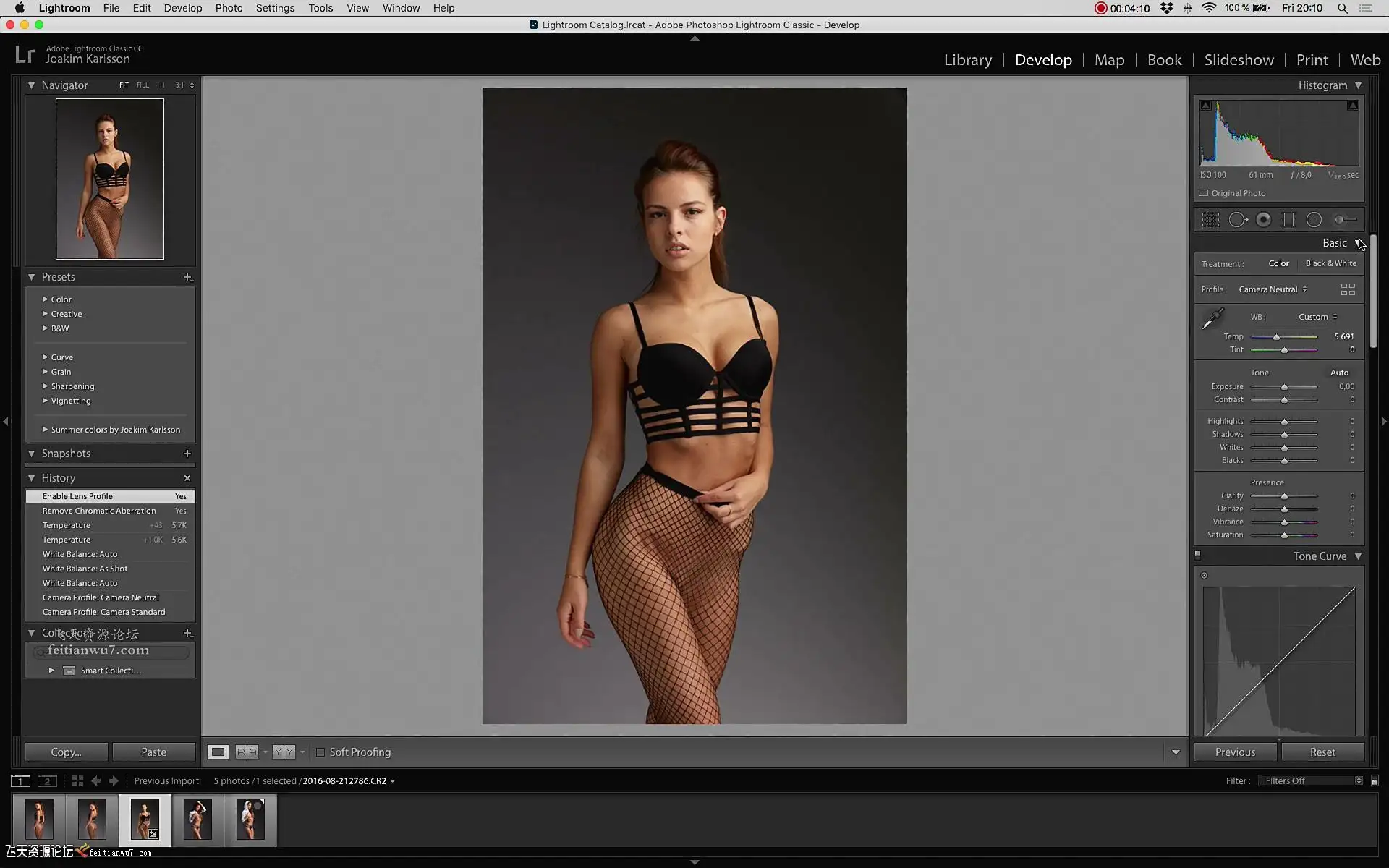Click the Copy... button
The height and width of the screenshot is (868, 1389).
66,752
